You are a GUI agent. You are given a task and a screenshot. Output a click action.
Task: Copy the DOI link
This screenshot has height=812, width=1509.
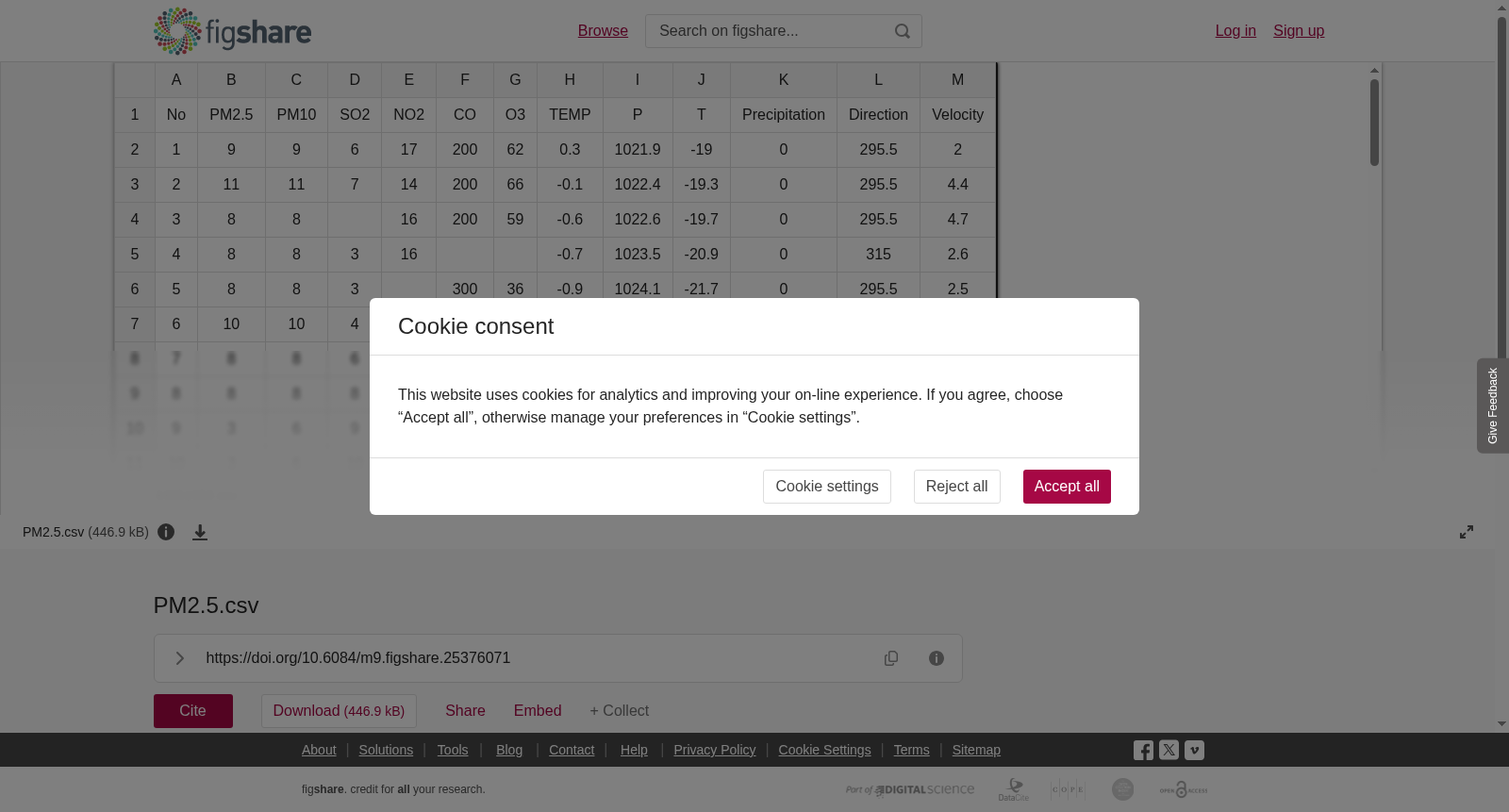coord(891,658)
